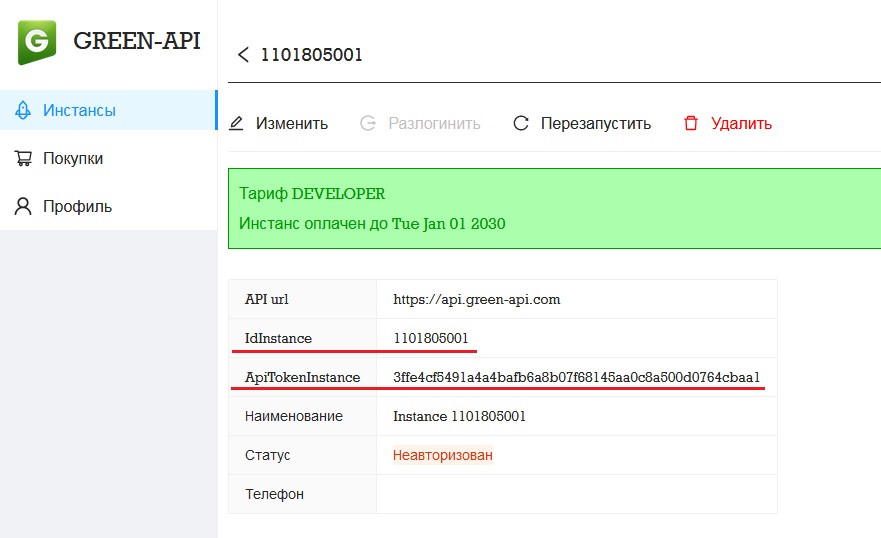This screenshot has width=881, height=538.
Task: Open the Инстансы menu section
Action: pos(79,110)
